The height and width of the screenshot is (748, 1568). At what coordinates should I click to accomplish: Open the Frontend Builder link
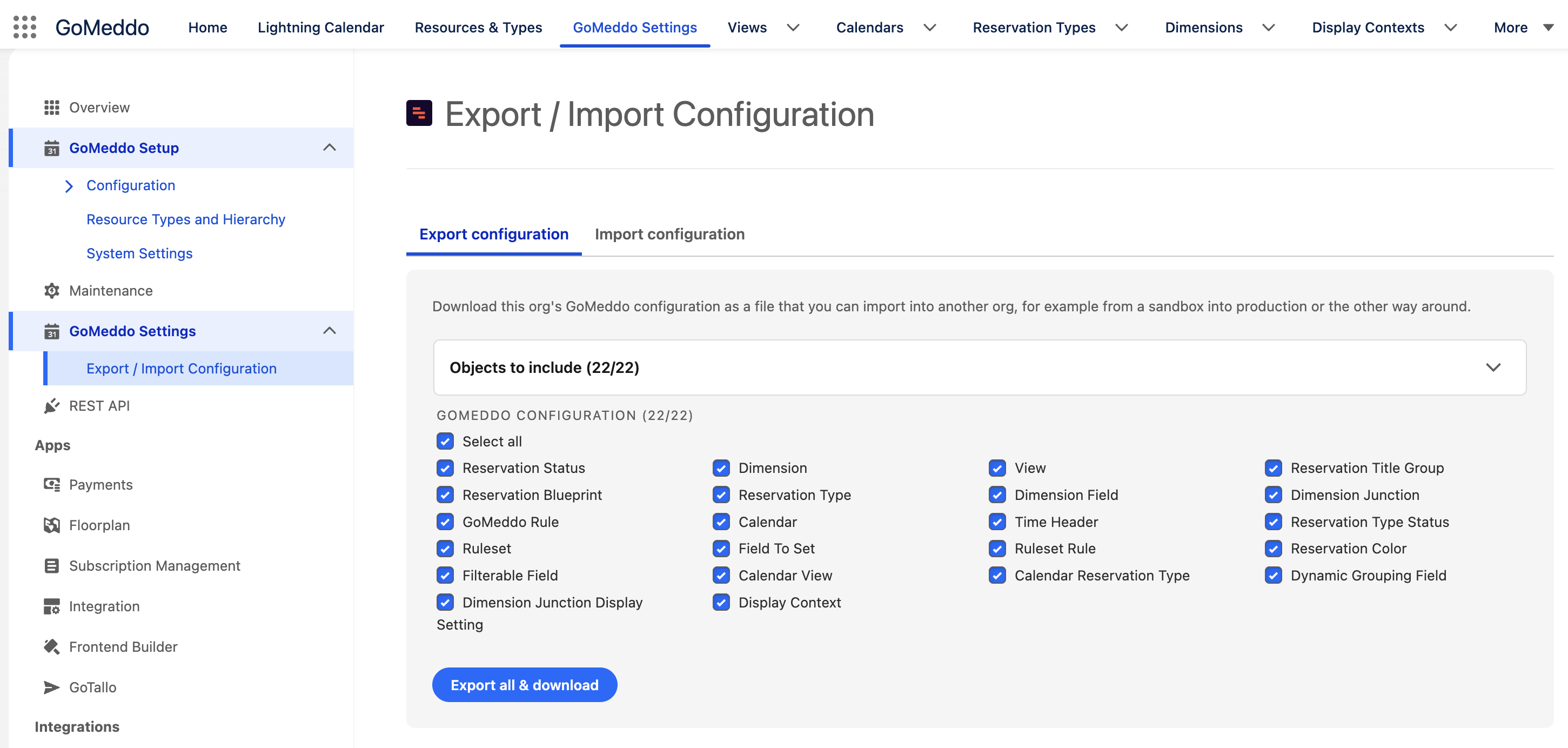point(124,646)
